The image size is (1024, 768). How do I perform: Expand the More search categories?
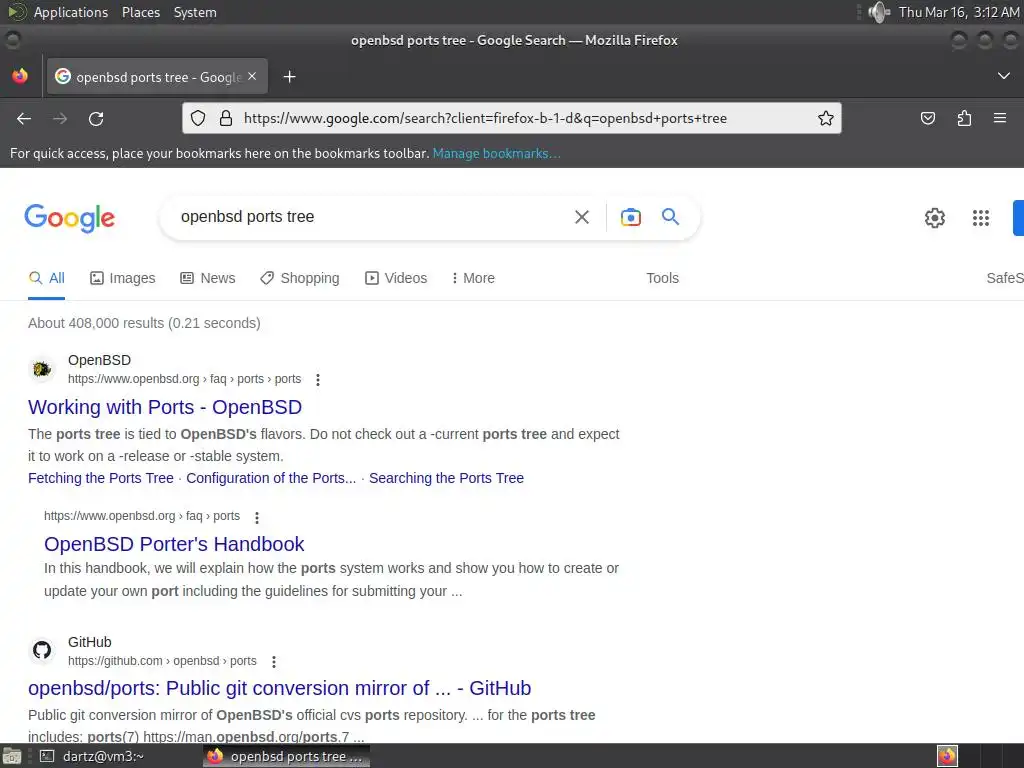[473, 278]
